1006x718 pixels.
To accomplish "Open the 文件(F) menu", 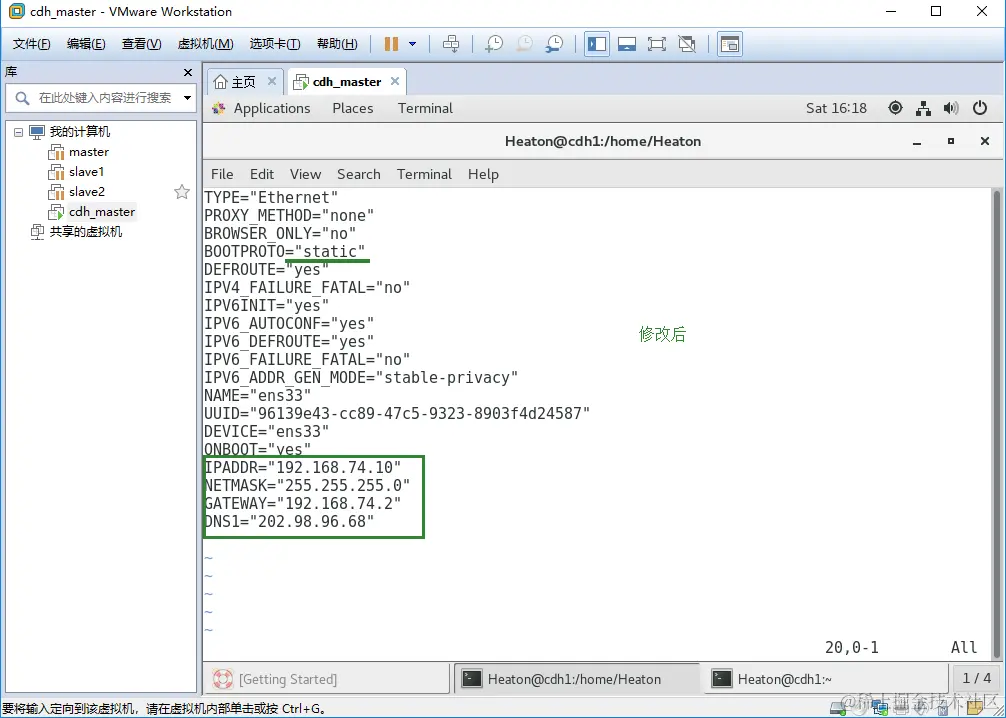I will click(x=31, y=44).
